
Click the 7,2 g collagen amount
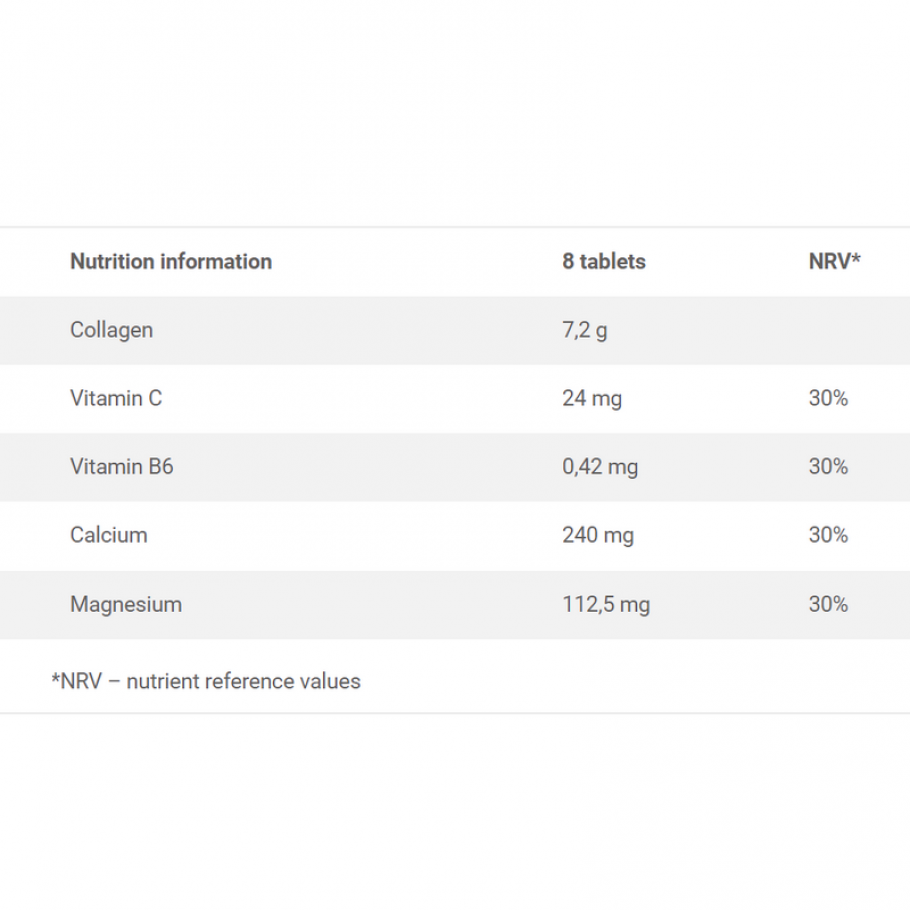coord(585,330)
